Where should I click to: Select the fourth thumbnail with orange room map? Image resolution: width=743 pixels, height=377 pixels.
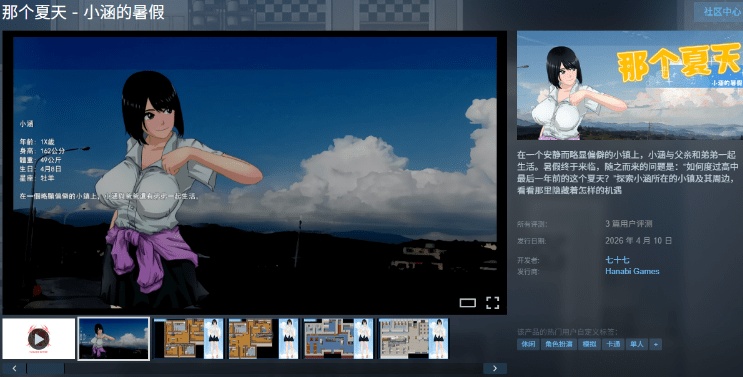tap(263, 339)
